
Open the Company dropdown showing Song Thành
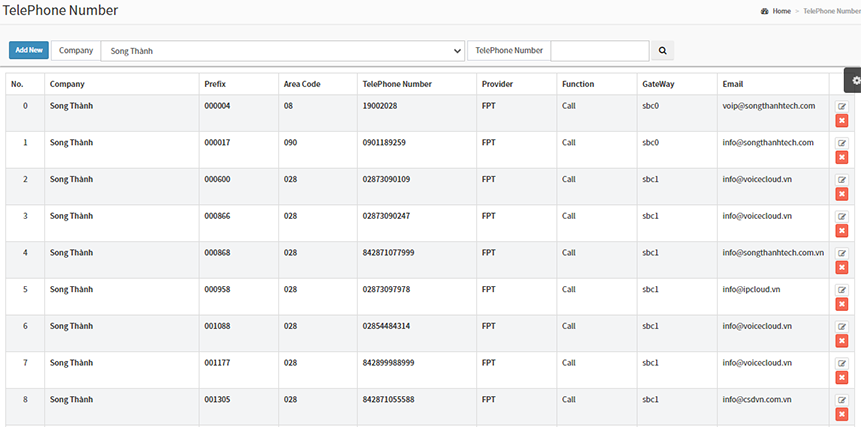pos(283,51)
